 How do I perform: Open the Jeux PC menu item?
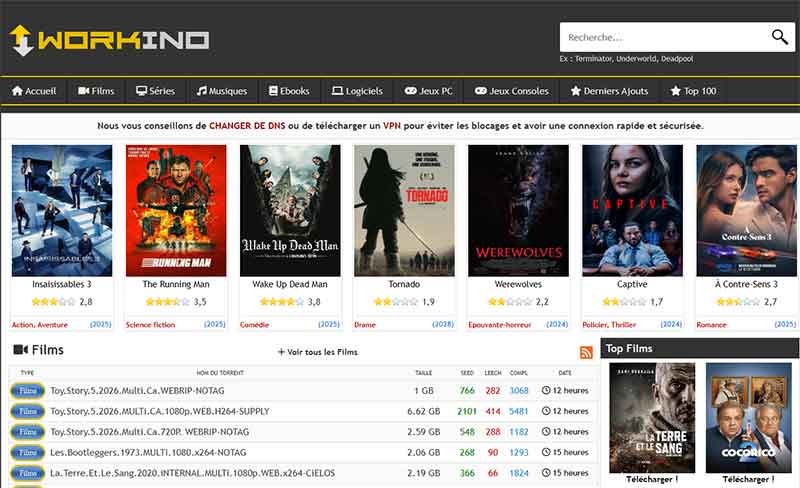(429, 91)
